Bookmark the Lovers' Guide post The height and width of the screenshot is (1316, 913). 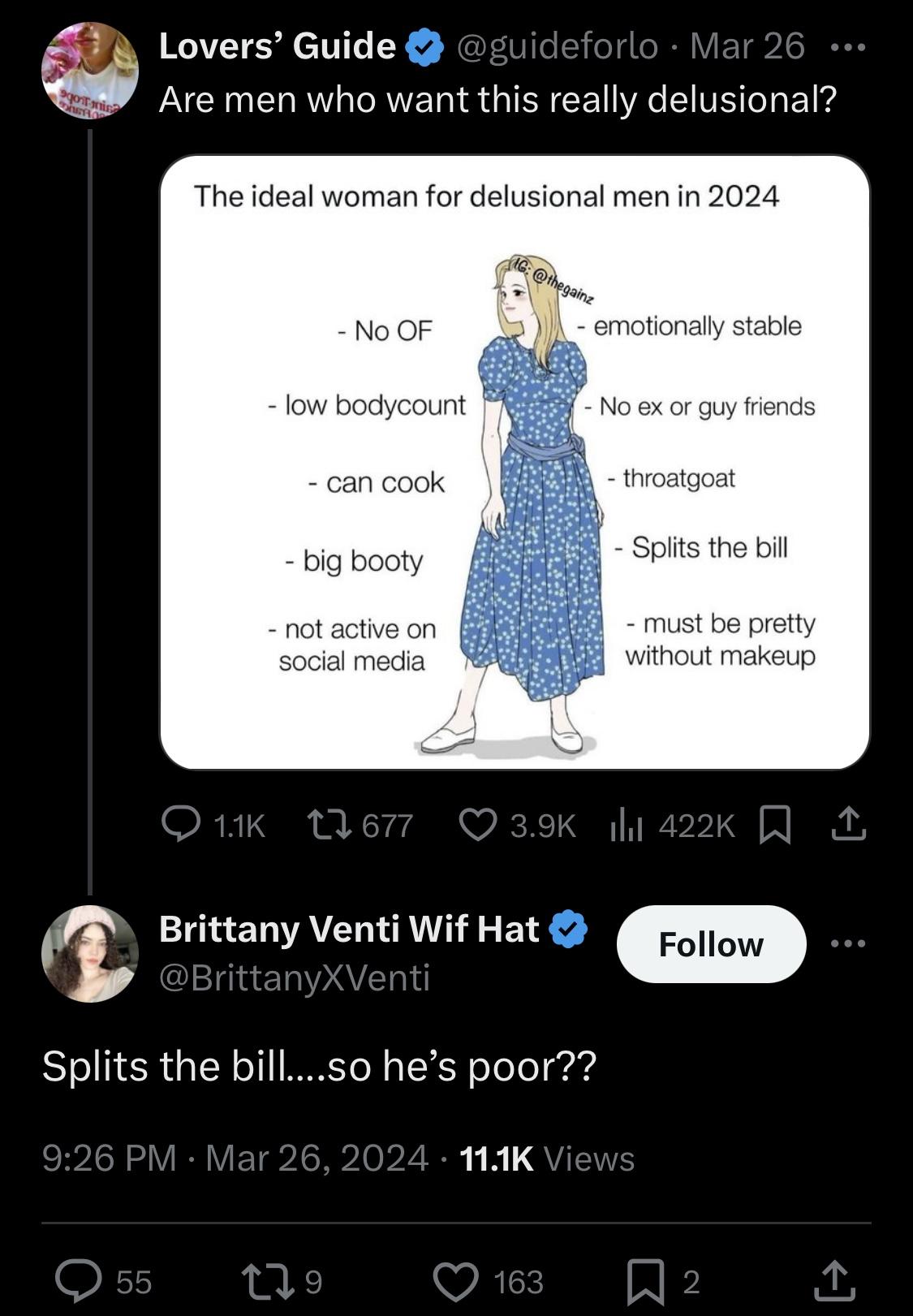774,825
